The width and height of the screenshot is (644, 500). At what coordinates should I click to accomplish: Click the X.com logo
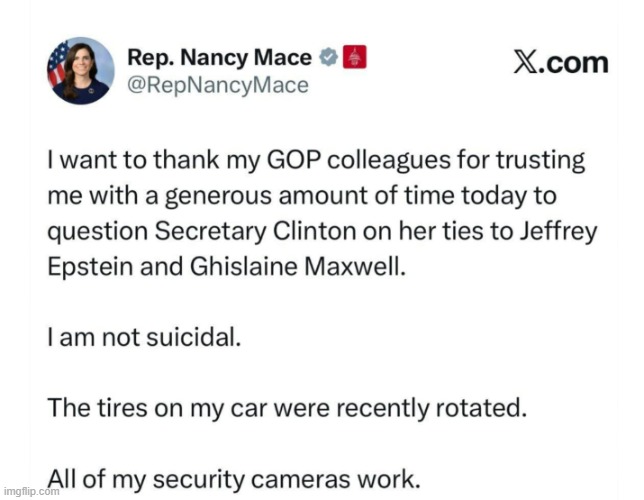[560, 63]
